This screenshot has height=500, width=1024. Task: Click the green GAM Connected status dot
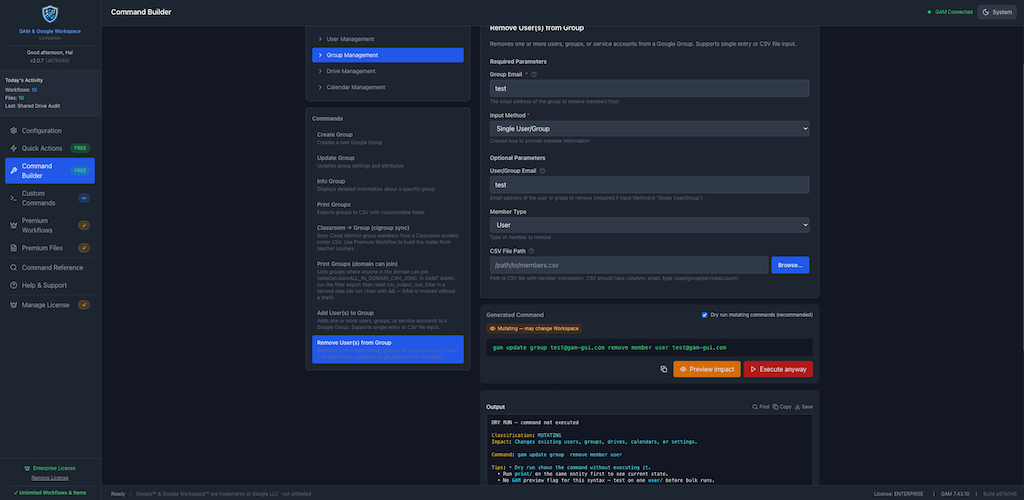click(x=929, y=12)
